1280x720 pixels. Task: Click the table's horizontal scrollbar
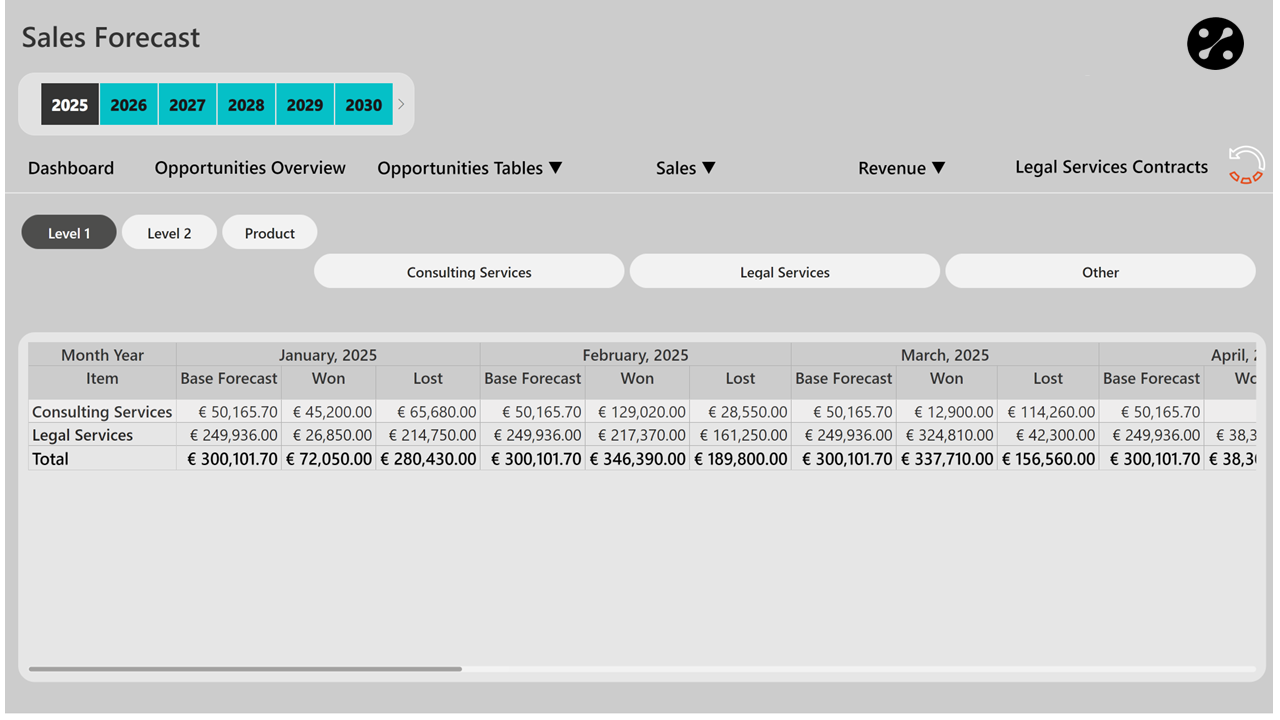[246, 669]
